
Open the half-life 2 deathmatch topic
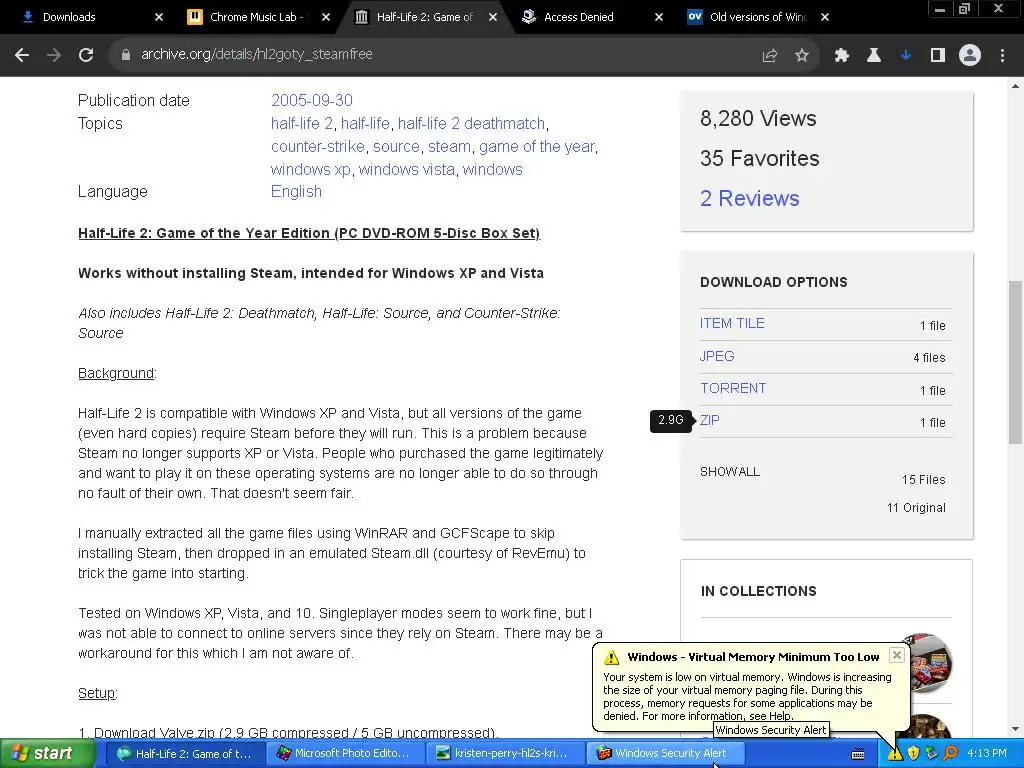pos(472,123)
